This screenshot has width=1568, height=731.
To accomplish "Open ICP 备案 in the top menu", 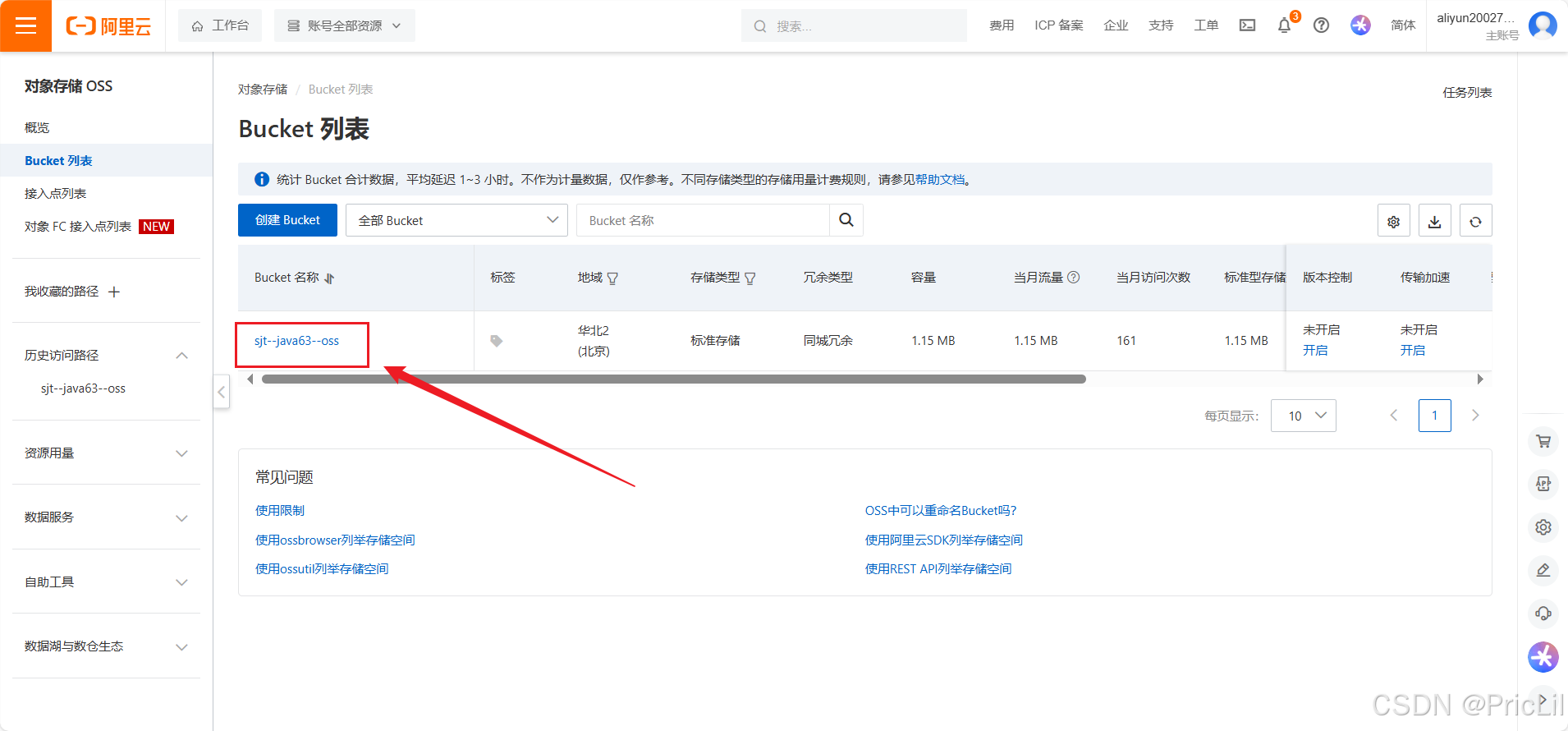I will click(x=1059, y=25).
